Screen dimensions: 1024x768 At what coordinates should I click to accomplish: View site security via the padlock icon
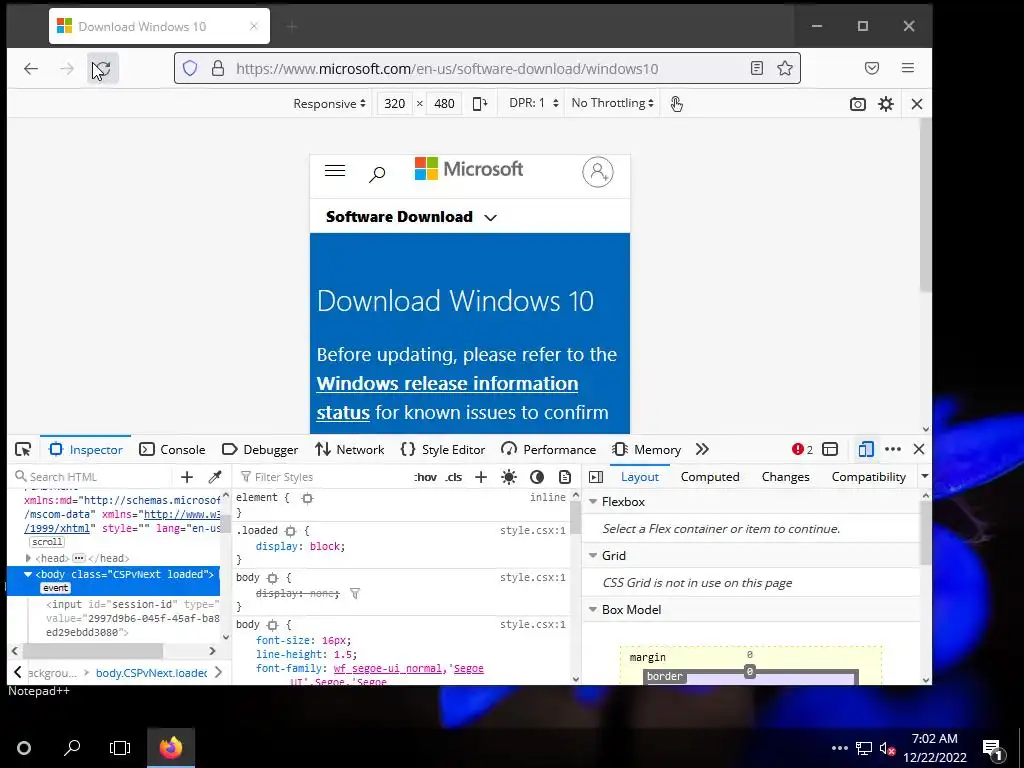[x=217, y=69]
